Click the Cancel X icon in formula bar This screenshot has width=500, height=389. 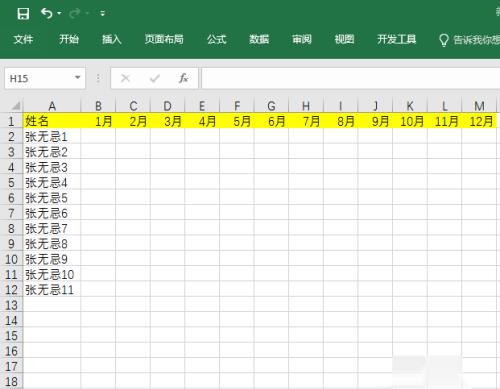(x=125, y=78)
